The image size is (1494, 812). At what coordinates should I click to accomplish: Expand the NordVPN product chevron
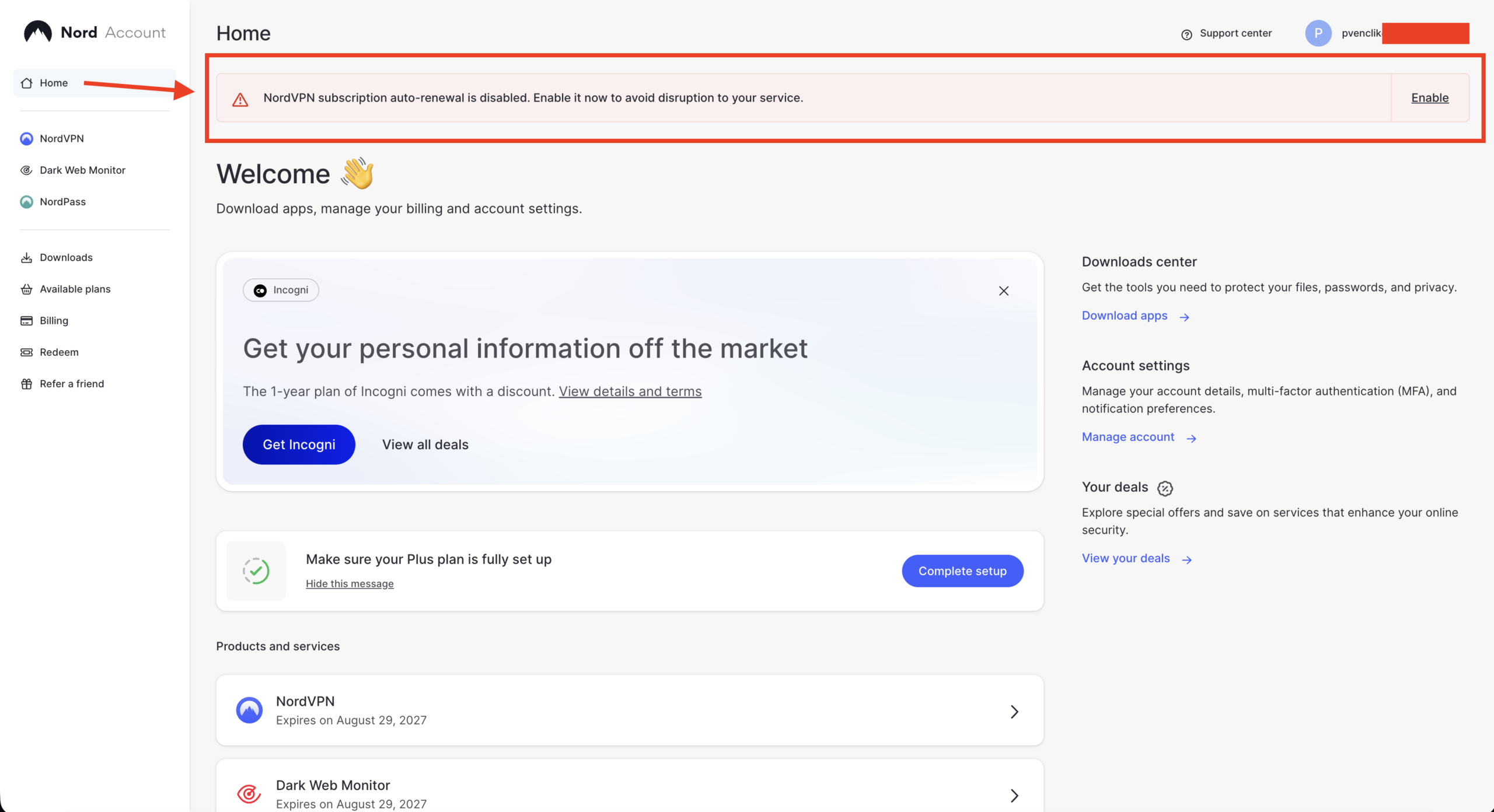1014,711
